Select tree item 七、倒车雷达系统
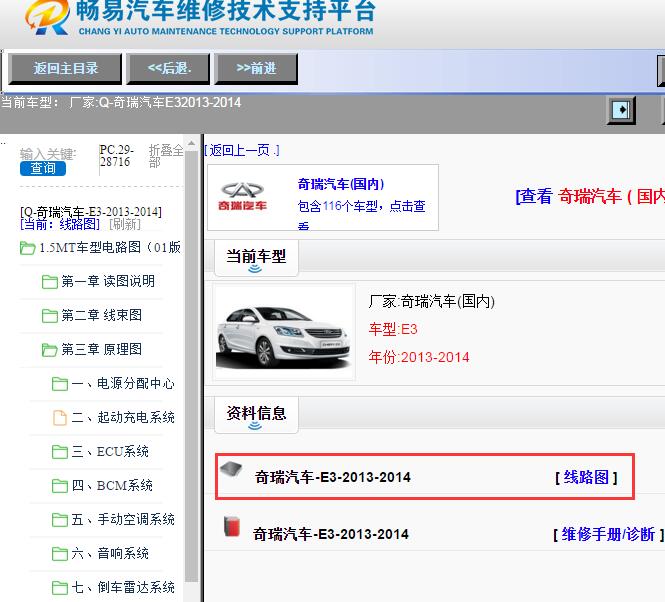The height and width of the screenshot is (602, 665). 123,587
